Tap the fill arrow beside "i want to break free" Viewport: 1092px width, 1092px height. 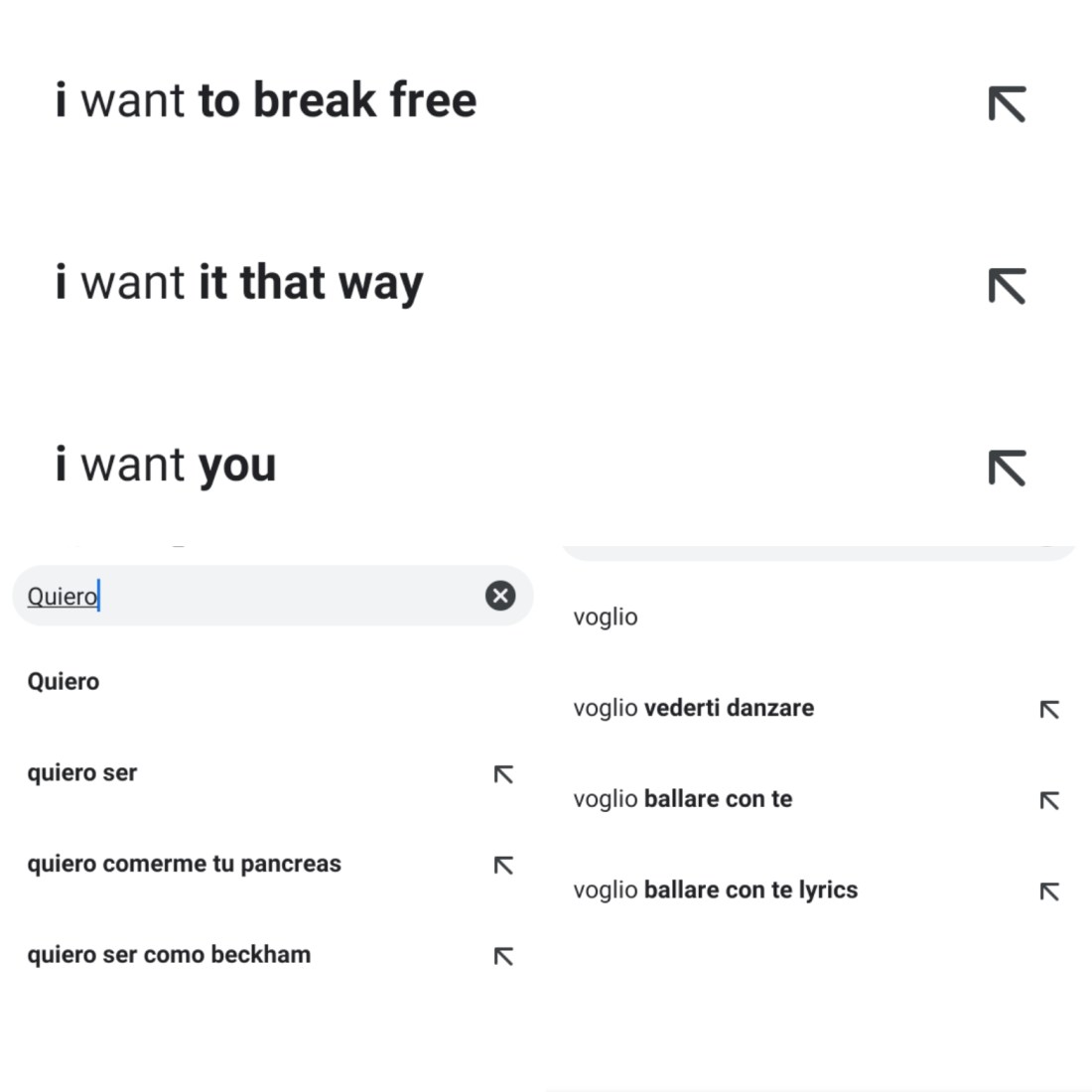[x=1007, y=104]
